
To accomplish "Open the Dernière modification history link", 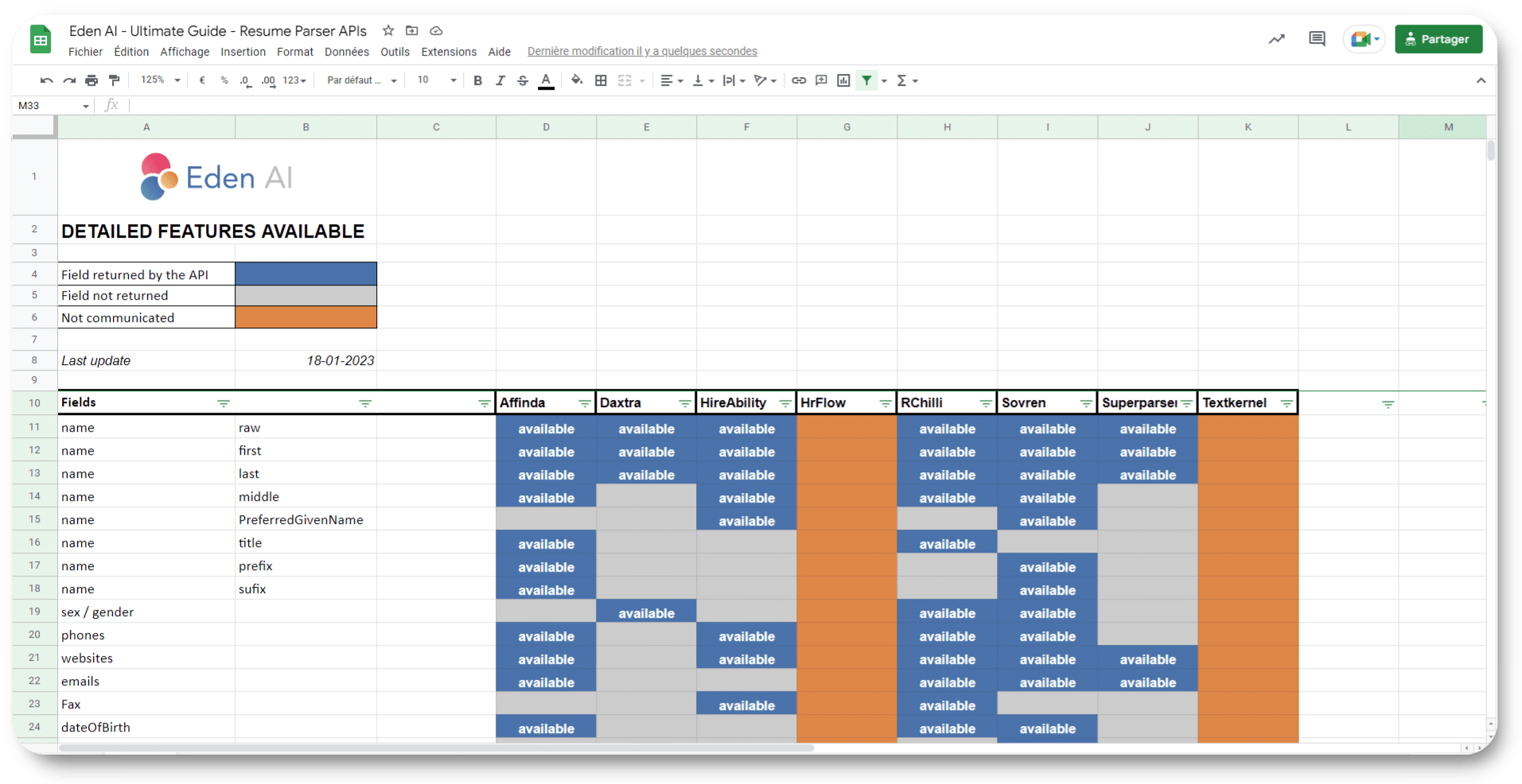I will (642, 52).
